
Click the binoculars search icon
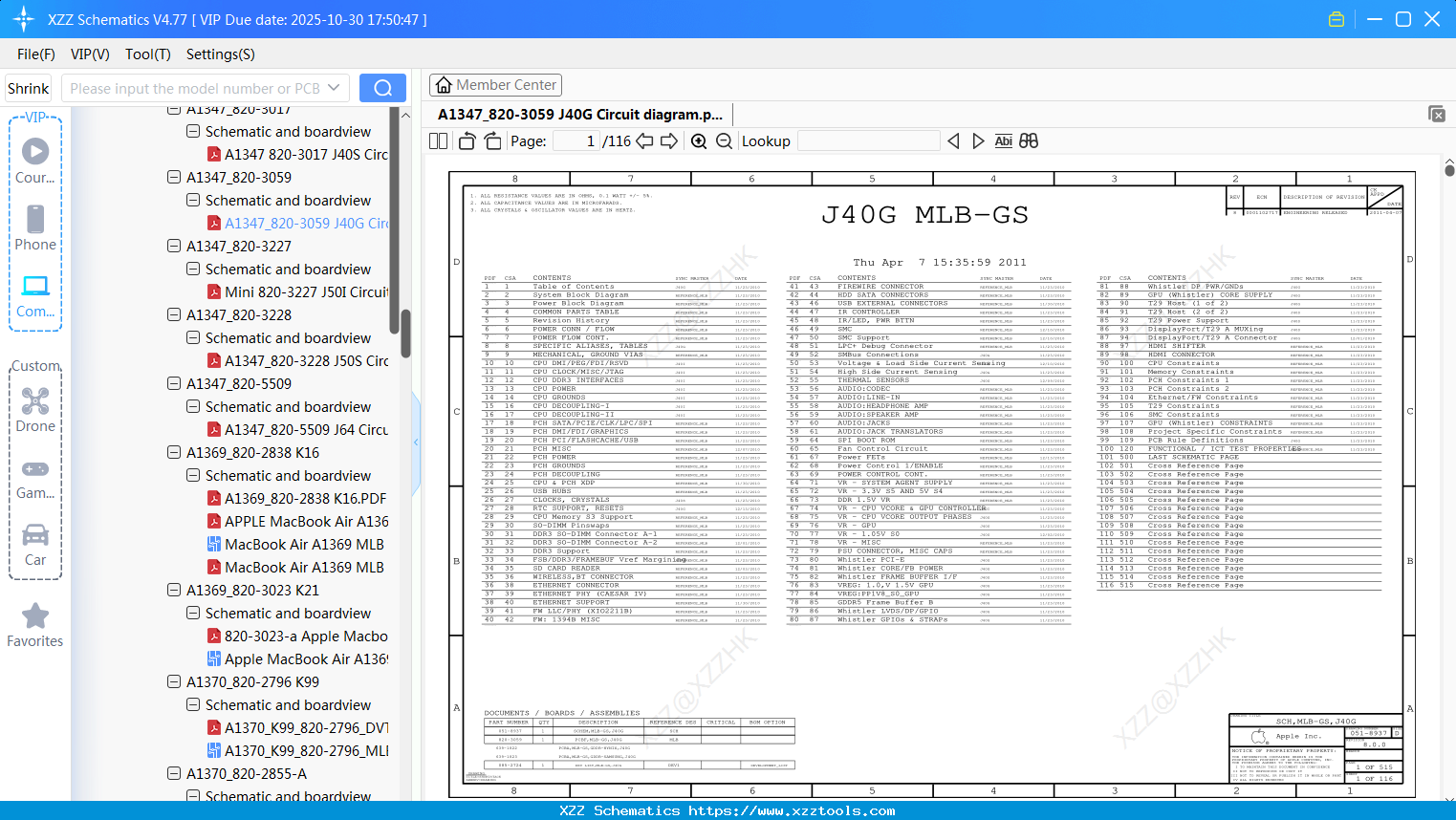[1029, 141]
